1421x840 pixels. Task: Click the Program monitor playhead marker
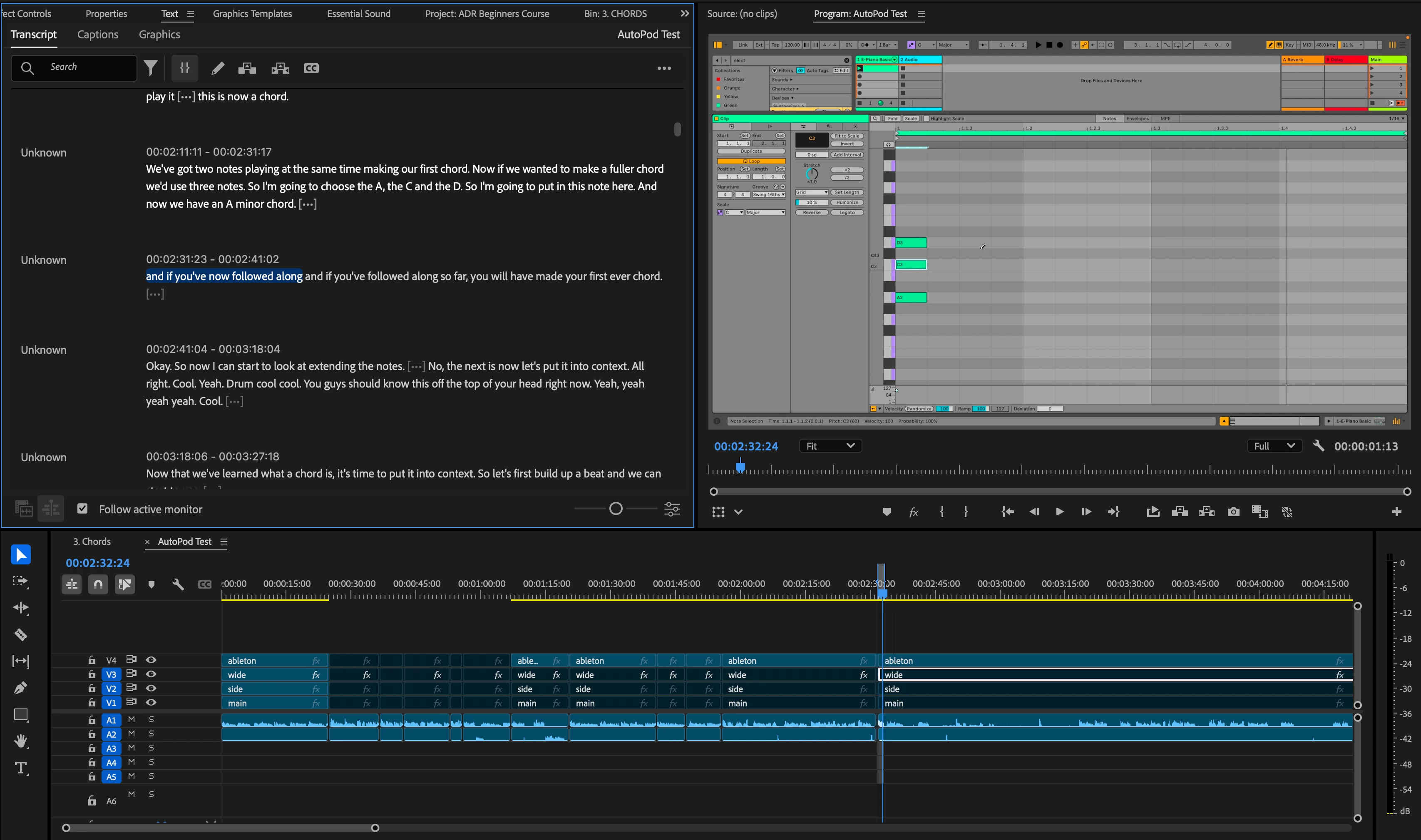click(740, 467)
